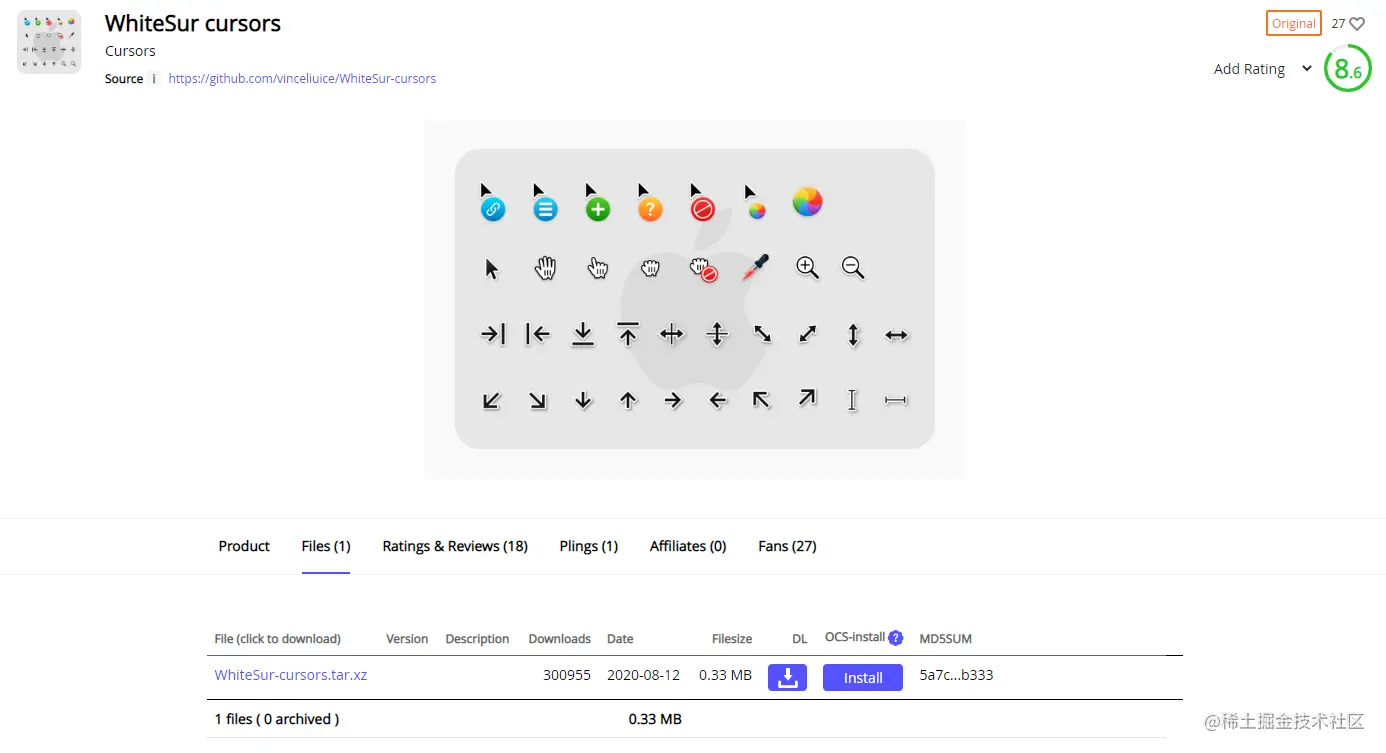Click the OCS-install column header text
The height and width of the screenshot is (753, 1386).
(x=855, y=637)
